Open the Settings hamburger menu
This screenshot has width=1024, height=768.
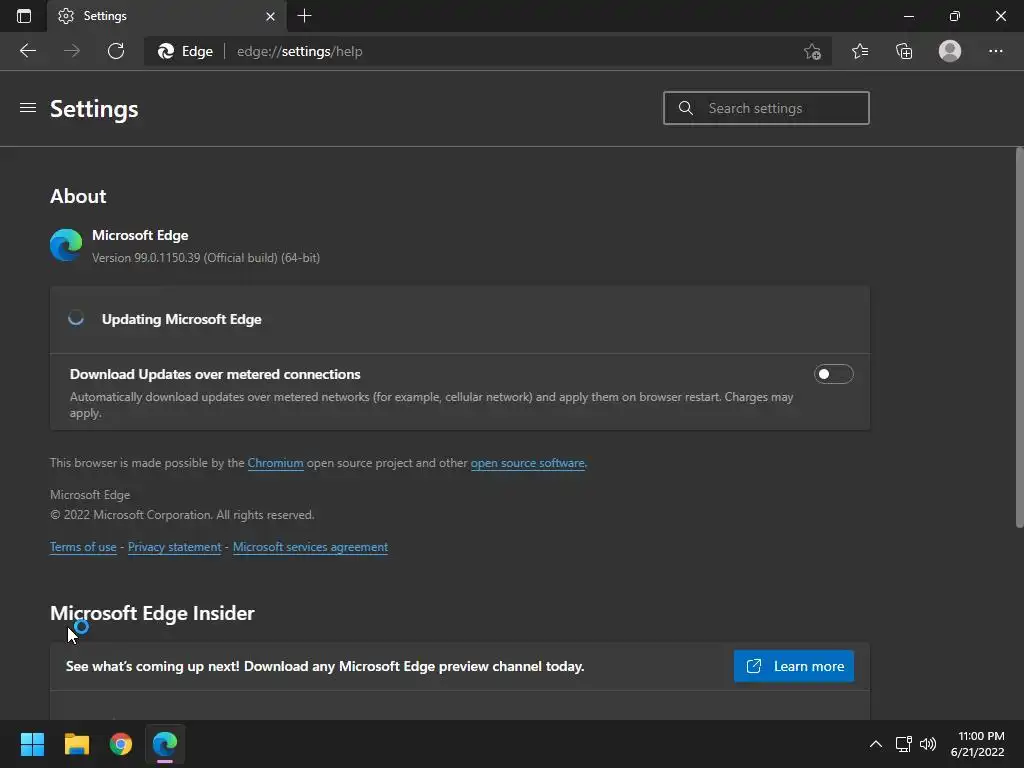click(x=27, y=107)
